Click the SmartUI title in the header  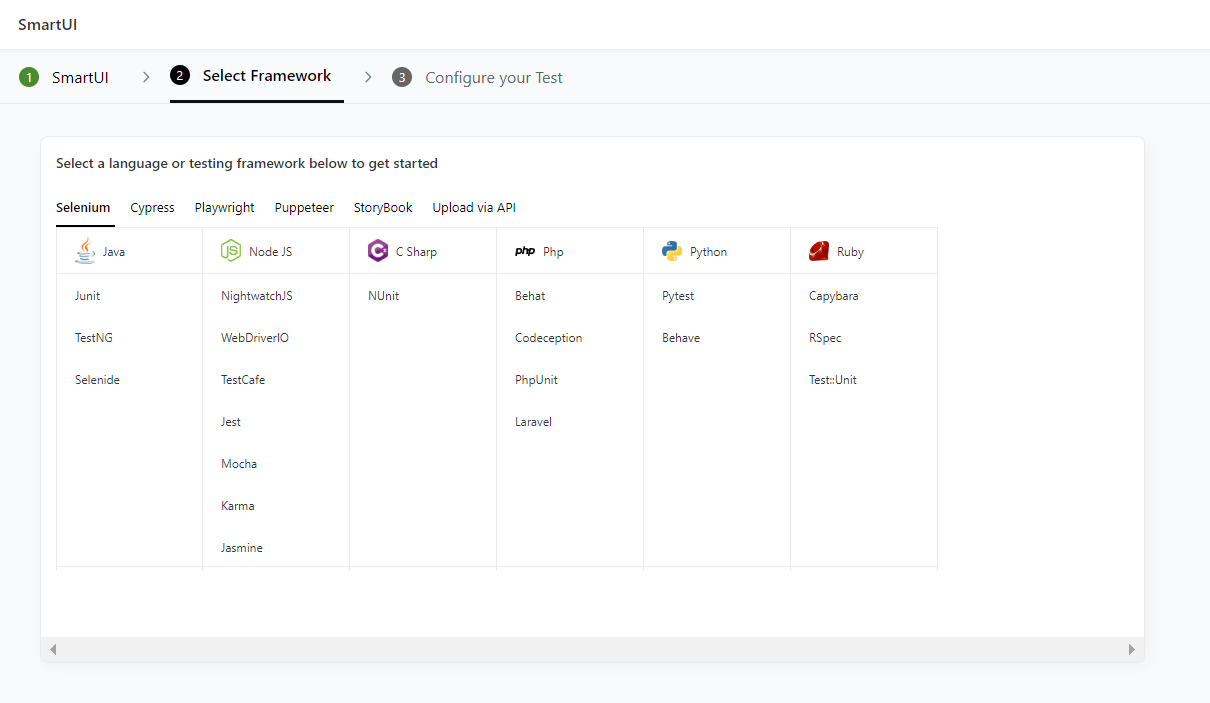(x=48, y=24)
